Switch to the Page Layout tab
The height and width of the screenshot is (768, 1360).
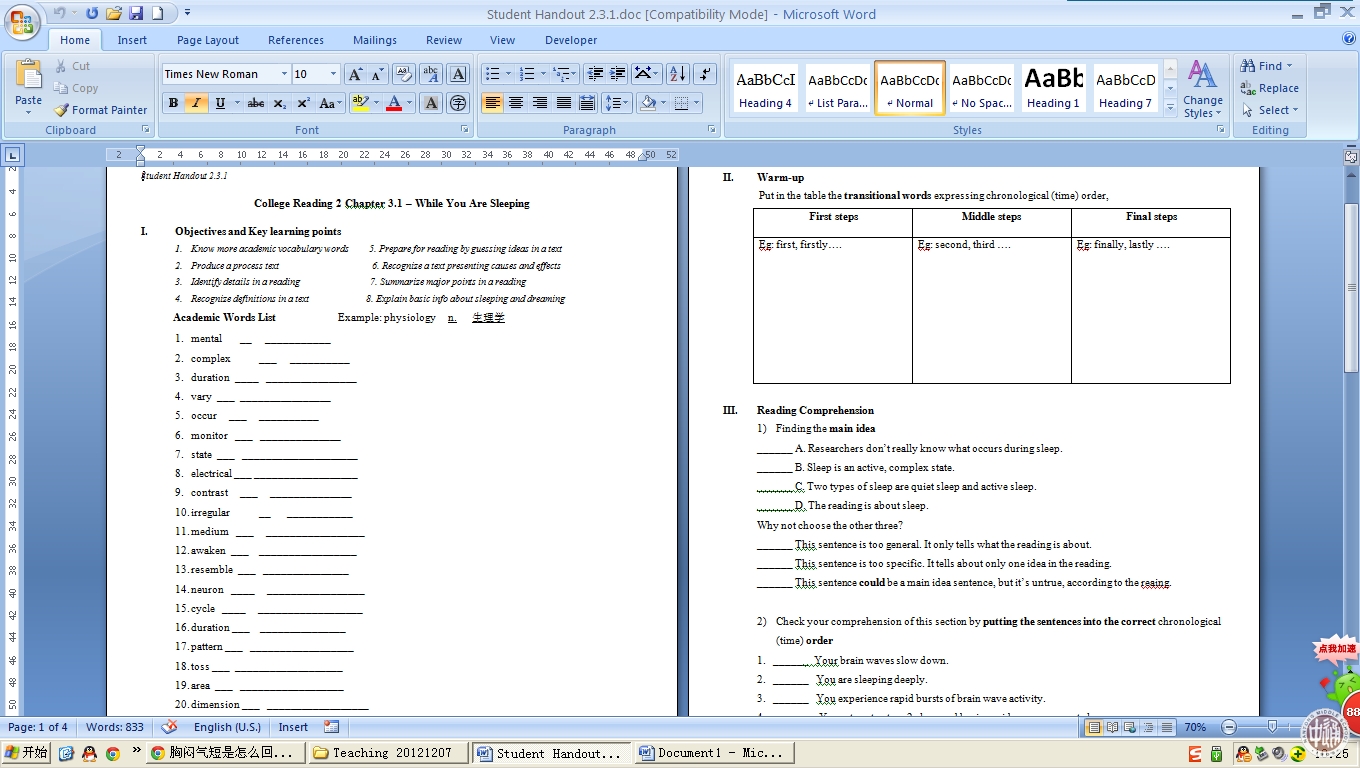[208, 40]
